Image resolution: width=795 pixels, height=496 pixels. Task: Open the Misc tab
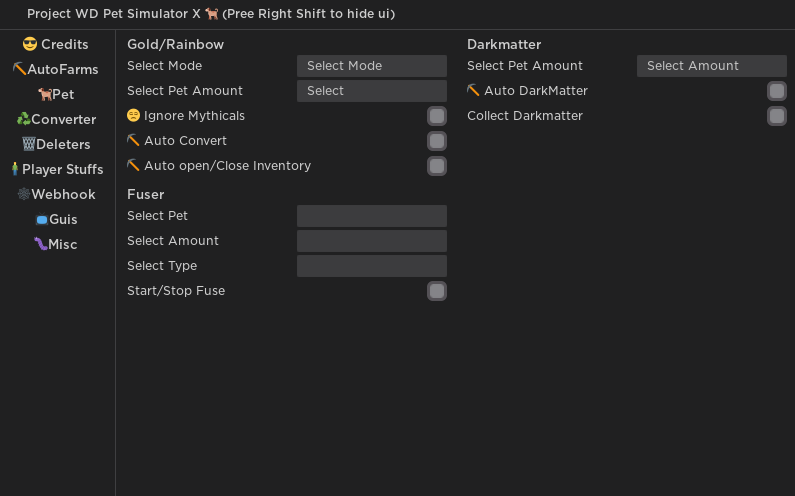pos(56,244)
